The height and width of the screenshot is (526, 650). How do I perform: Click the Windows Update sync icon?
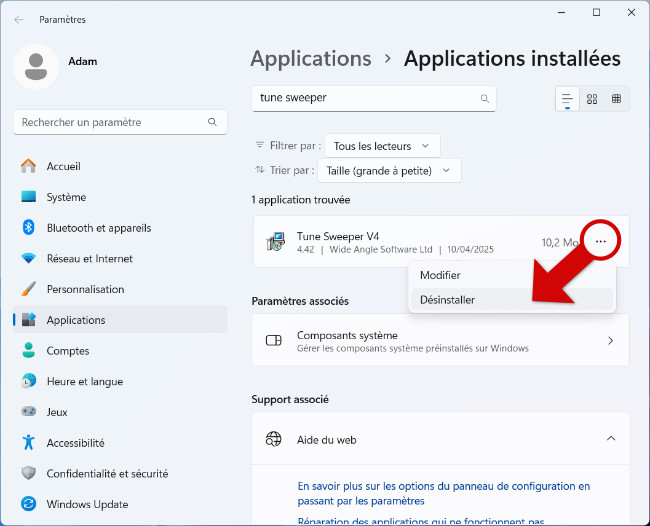[29, 504]
